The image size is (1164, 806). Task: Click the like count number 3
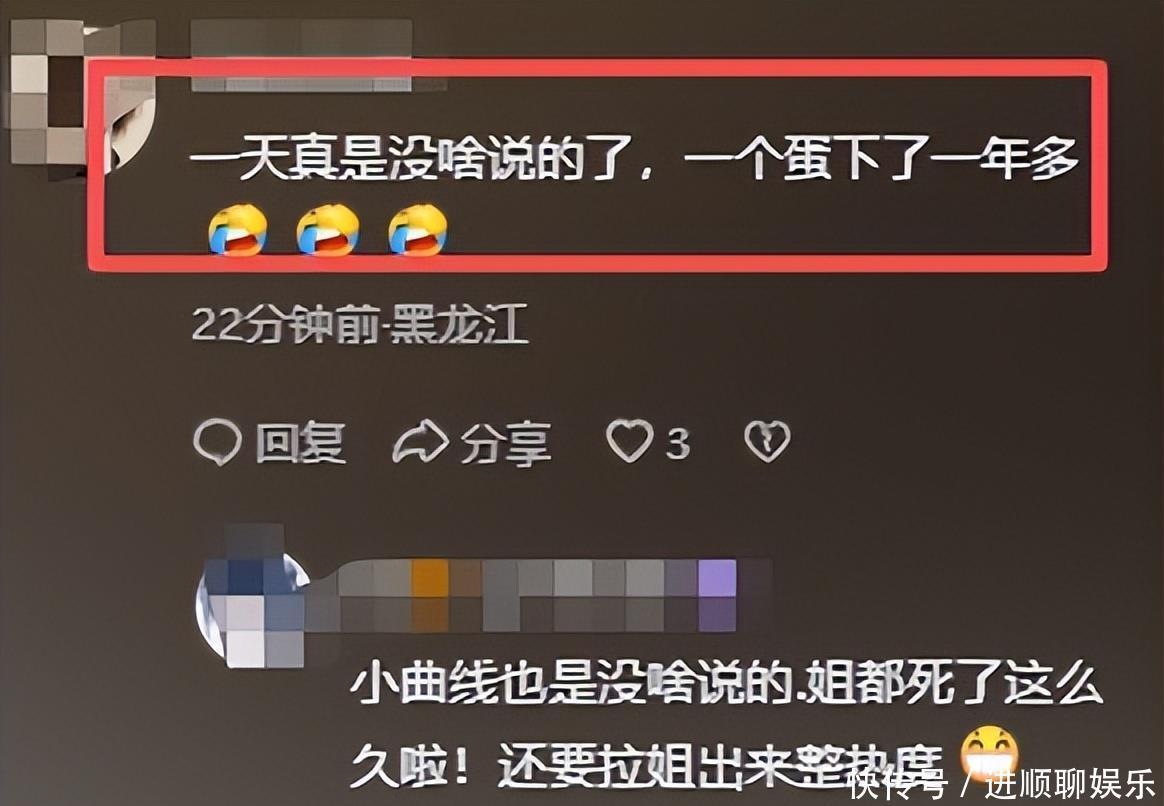[x=677, y=444]
